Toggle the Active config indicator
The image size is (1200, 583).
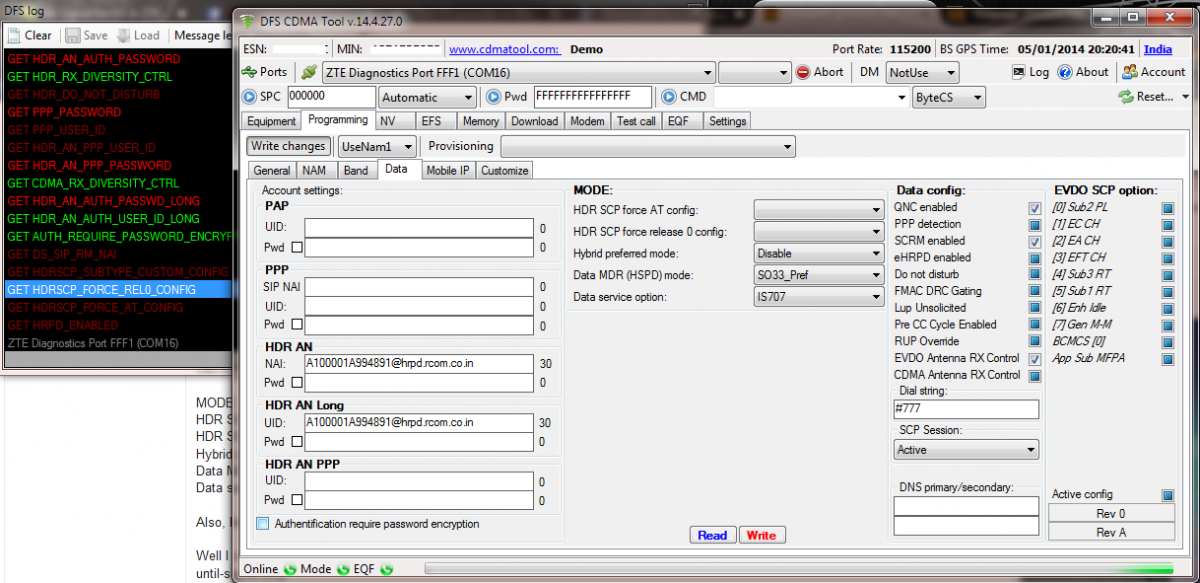pyautogui.click(x=1167, y=495)
